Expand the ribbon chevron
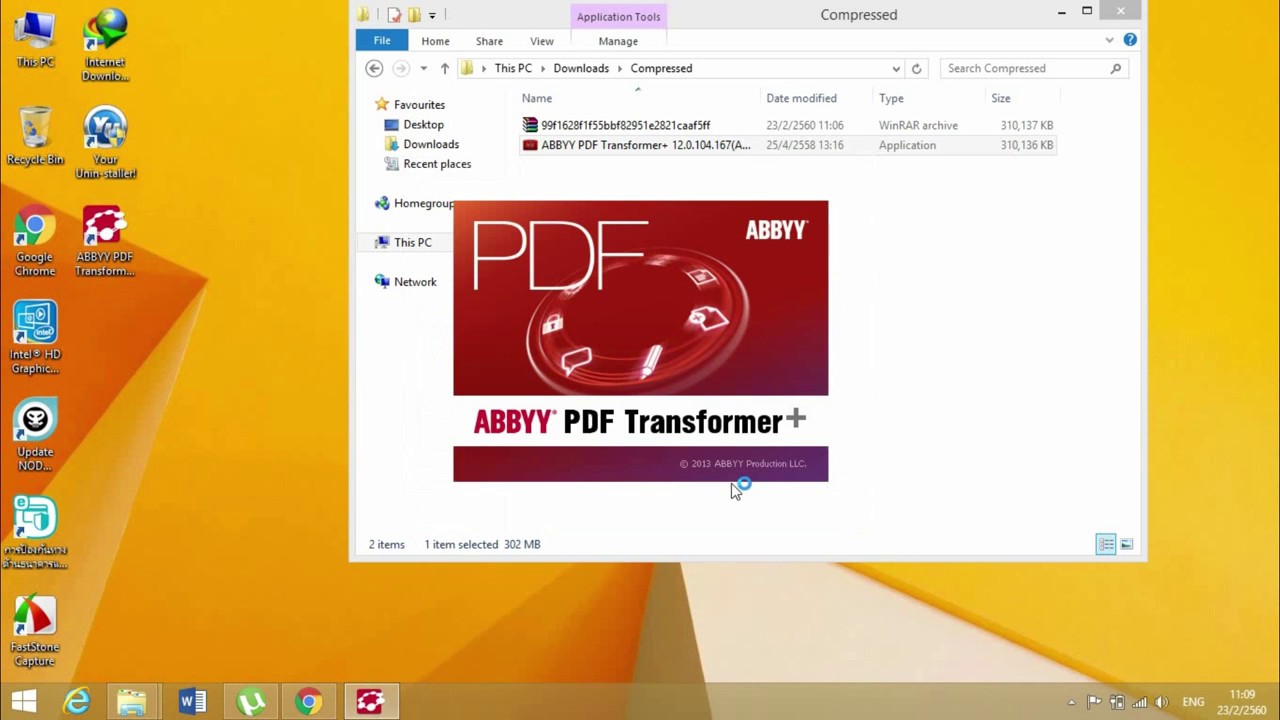Viewport: 1280px width, 720px height. pyautogui.click(x=1109, y=40)
